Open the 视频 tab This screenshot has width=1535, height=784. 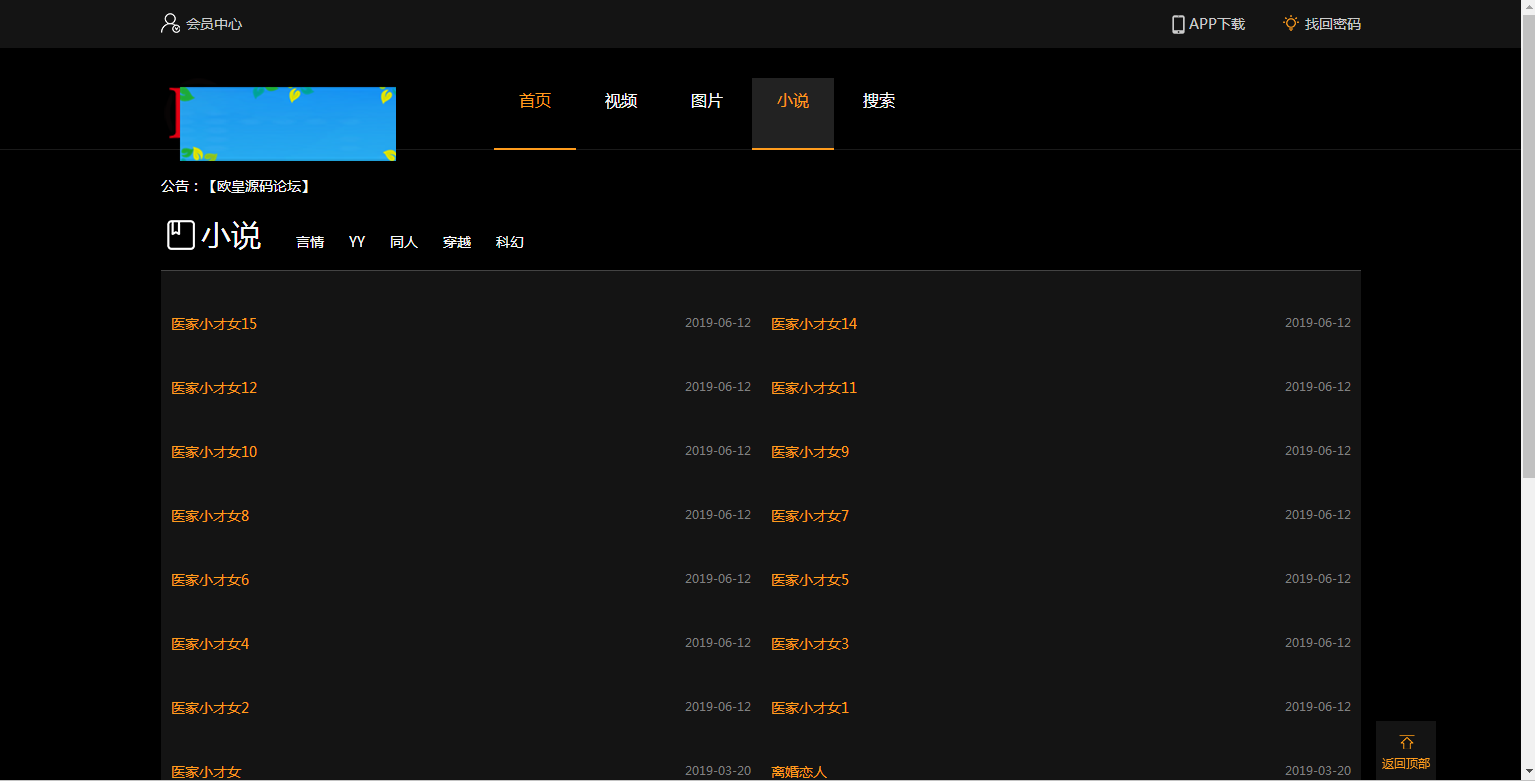(620, 100)
